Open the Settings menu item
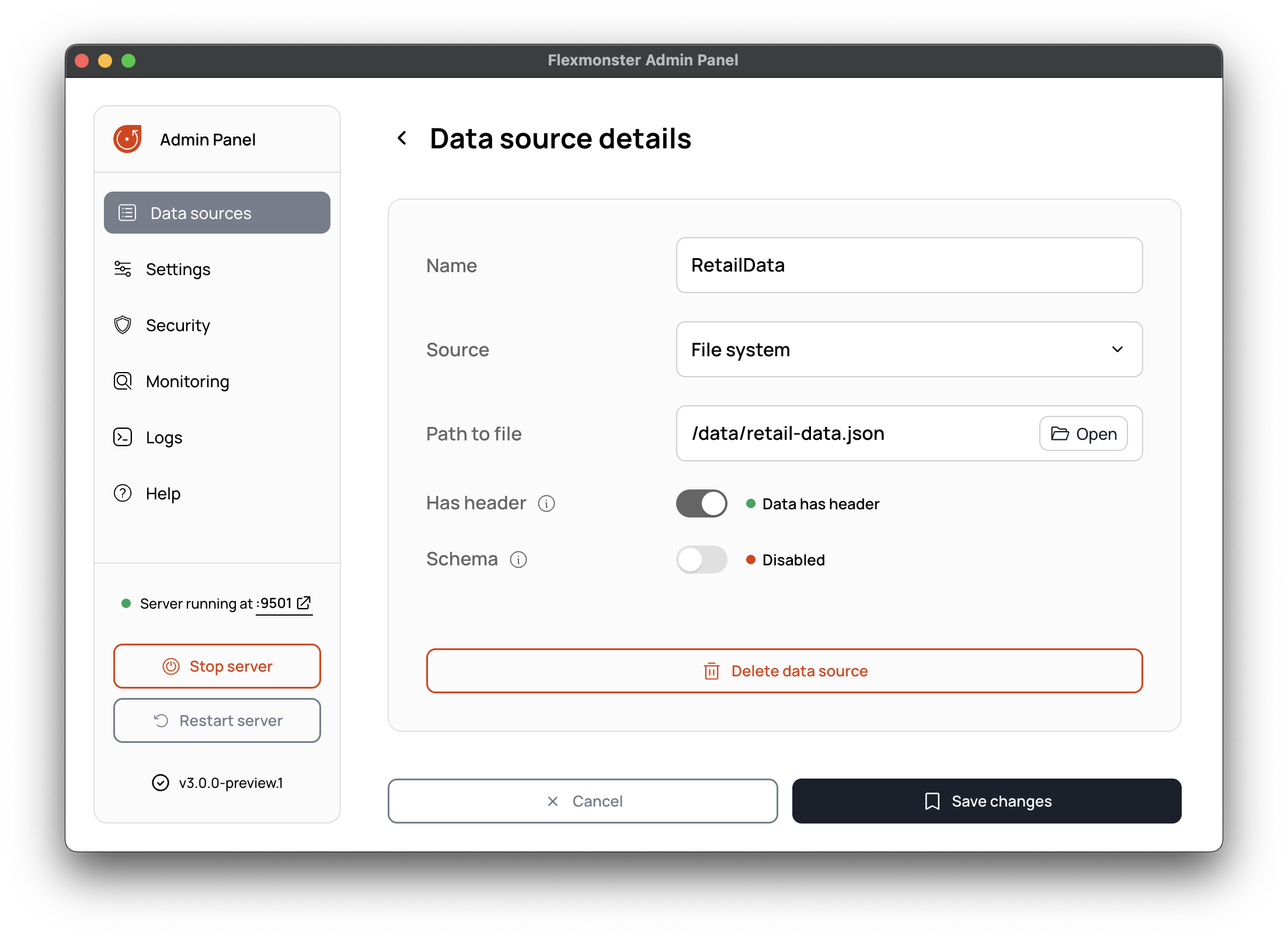The width and height of the screenshot is (1288, 938). point(178,269)
